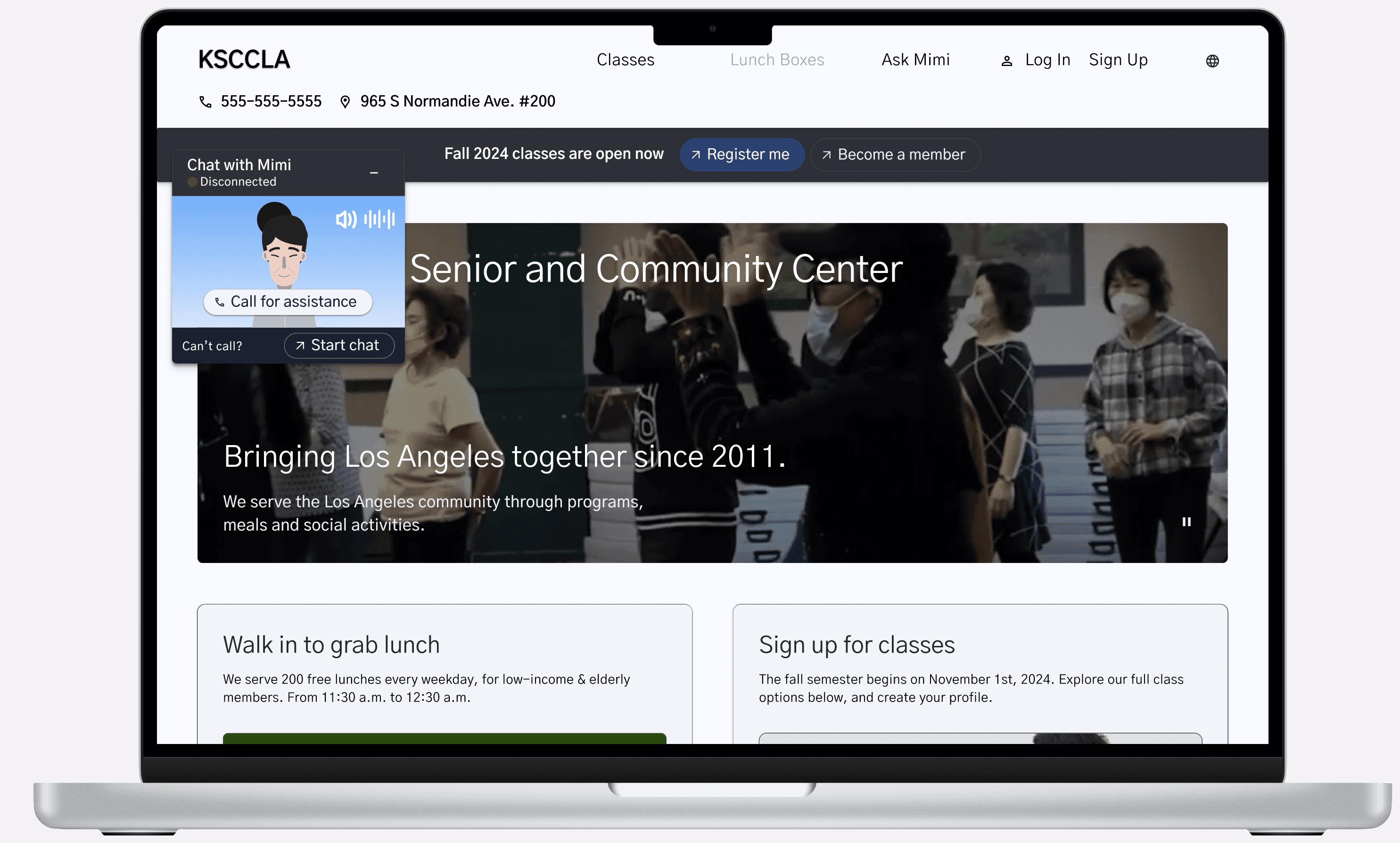Click the phone icon beside 555-555-5555
Image resolution: width=1400 pixels, height=843 pixels.
click(205, 102)
